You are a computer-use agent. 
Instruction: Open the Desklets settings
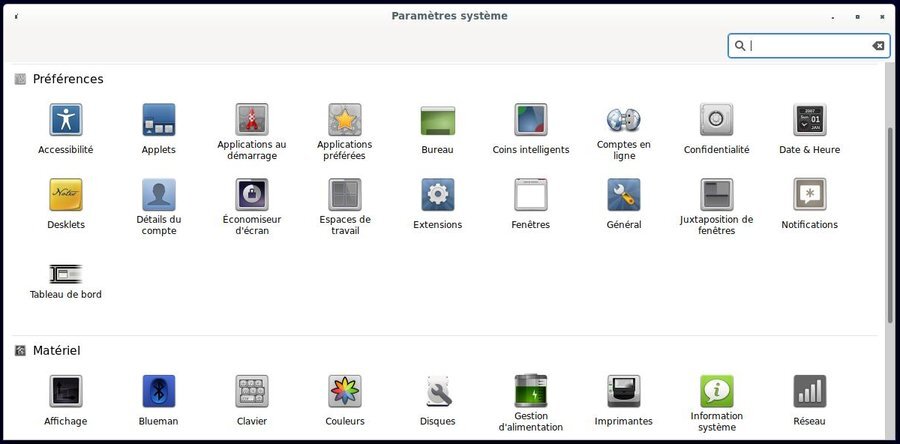point(66,195)
